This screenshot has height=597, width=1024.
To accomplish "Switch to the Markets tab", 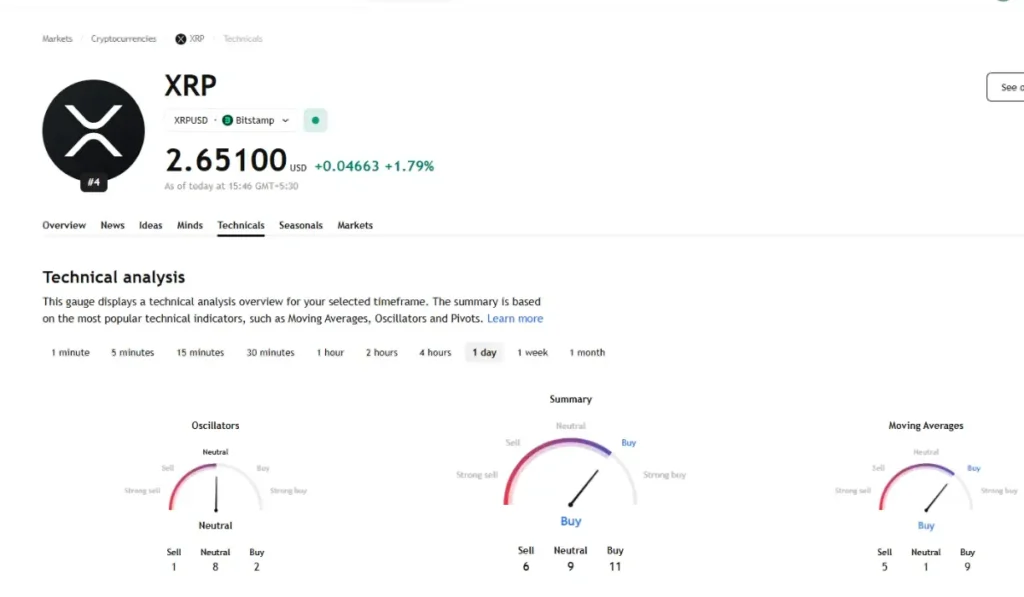I will pyautogui.click(x=355, y=225).
